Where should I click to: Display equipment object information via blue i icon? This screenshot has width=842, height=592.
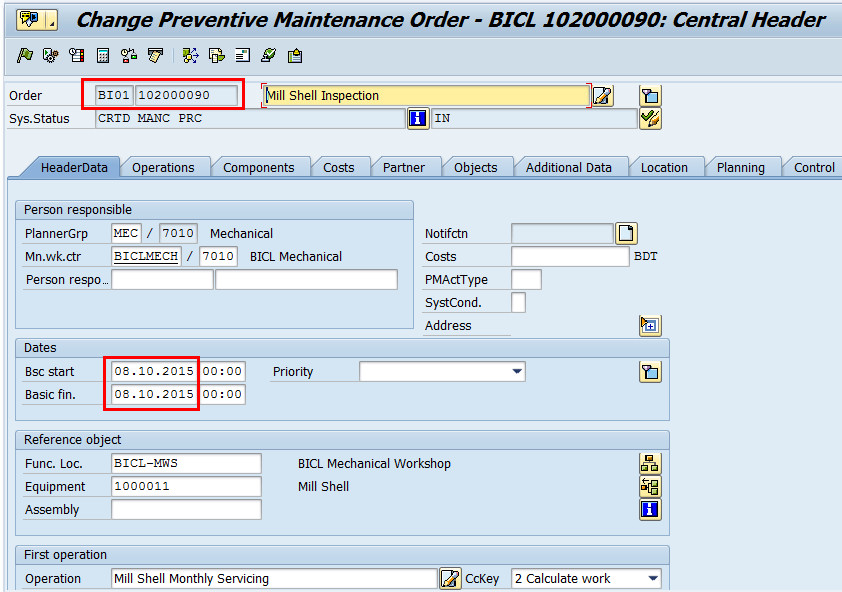649,509
